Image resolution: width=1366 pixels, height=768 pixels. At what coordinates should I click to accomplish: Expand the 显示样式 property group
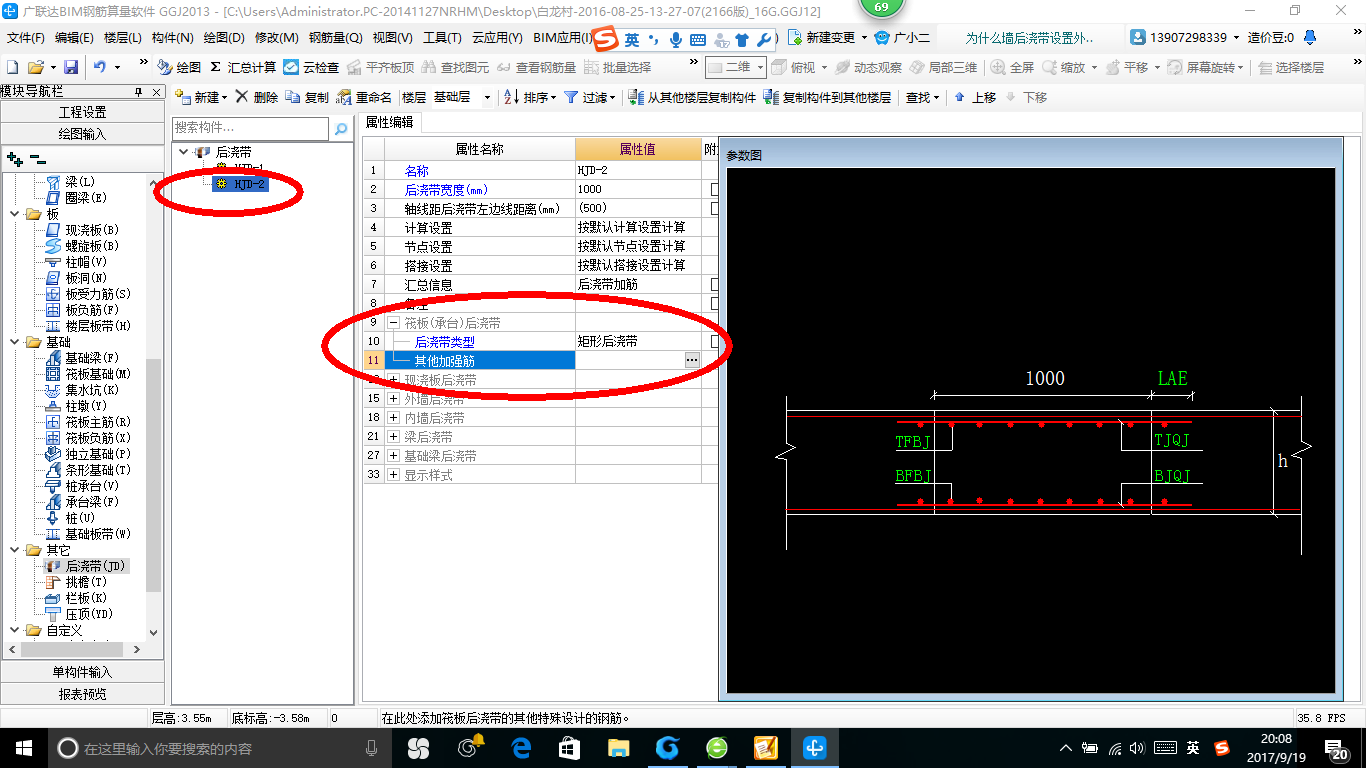393,475
